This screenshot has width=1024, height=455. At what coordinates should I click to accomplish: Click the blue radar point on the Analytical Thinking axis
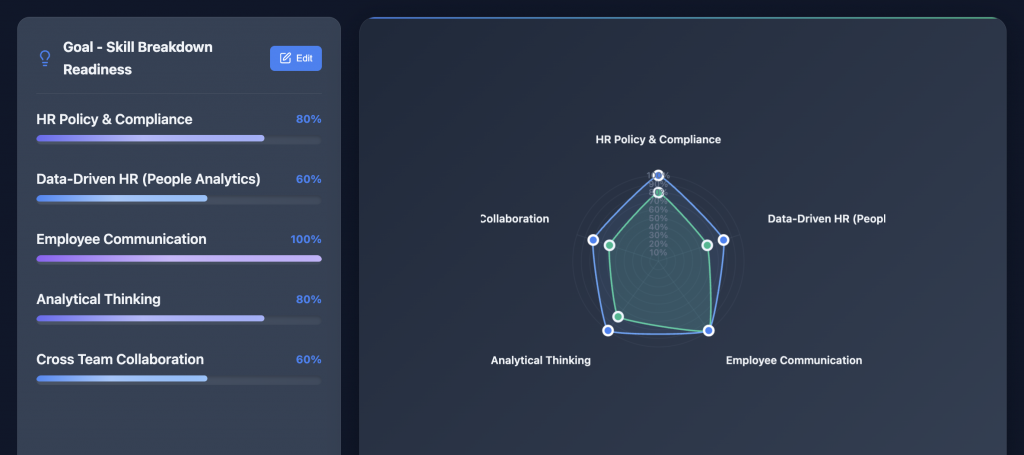pos(607,330)
